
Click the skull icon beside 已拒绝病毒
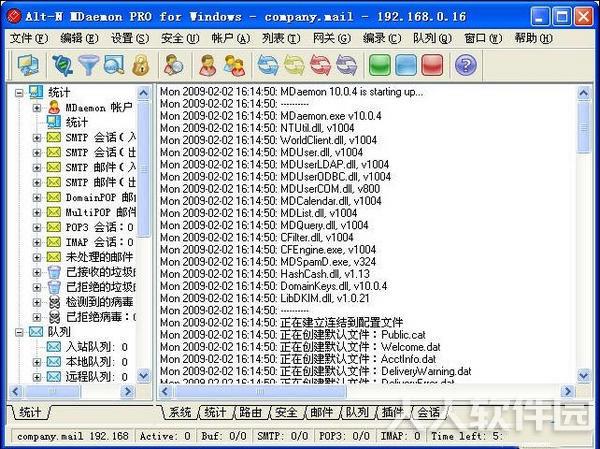point(54,317)
